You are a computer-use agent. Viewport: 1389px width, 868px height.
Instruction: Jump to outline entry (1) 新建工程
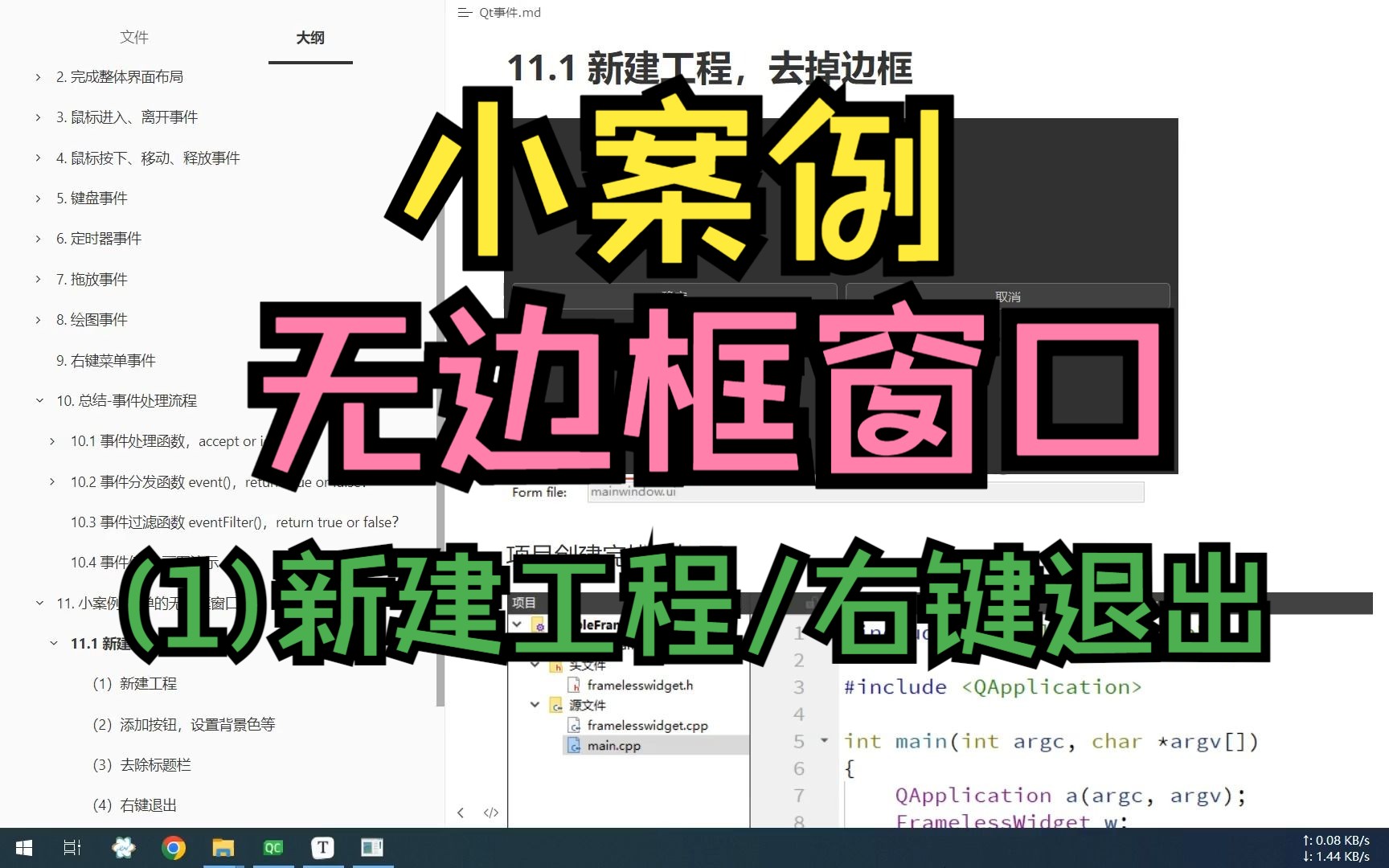point(134,684)
